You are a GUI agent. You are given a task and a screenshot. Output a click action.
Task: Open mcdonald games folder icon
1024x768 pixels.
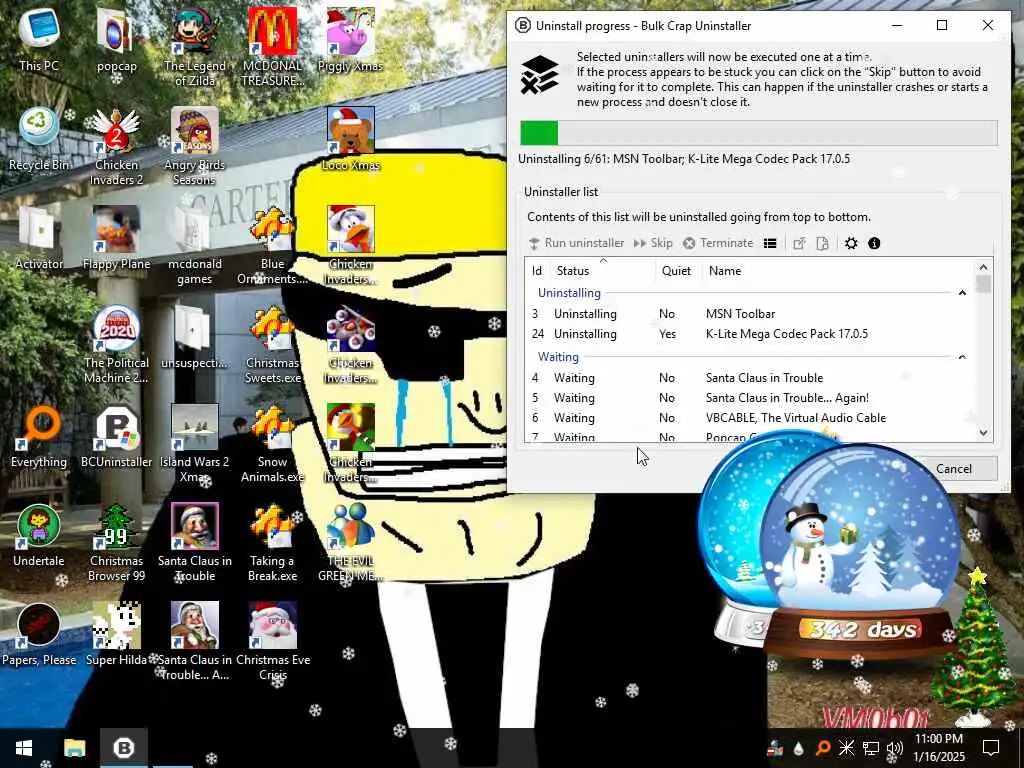(195, 246)
